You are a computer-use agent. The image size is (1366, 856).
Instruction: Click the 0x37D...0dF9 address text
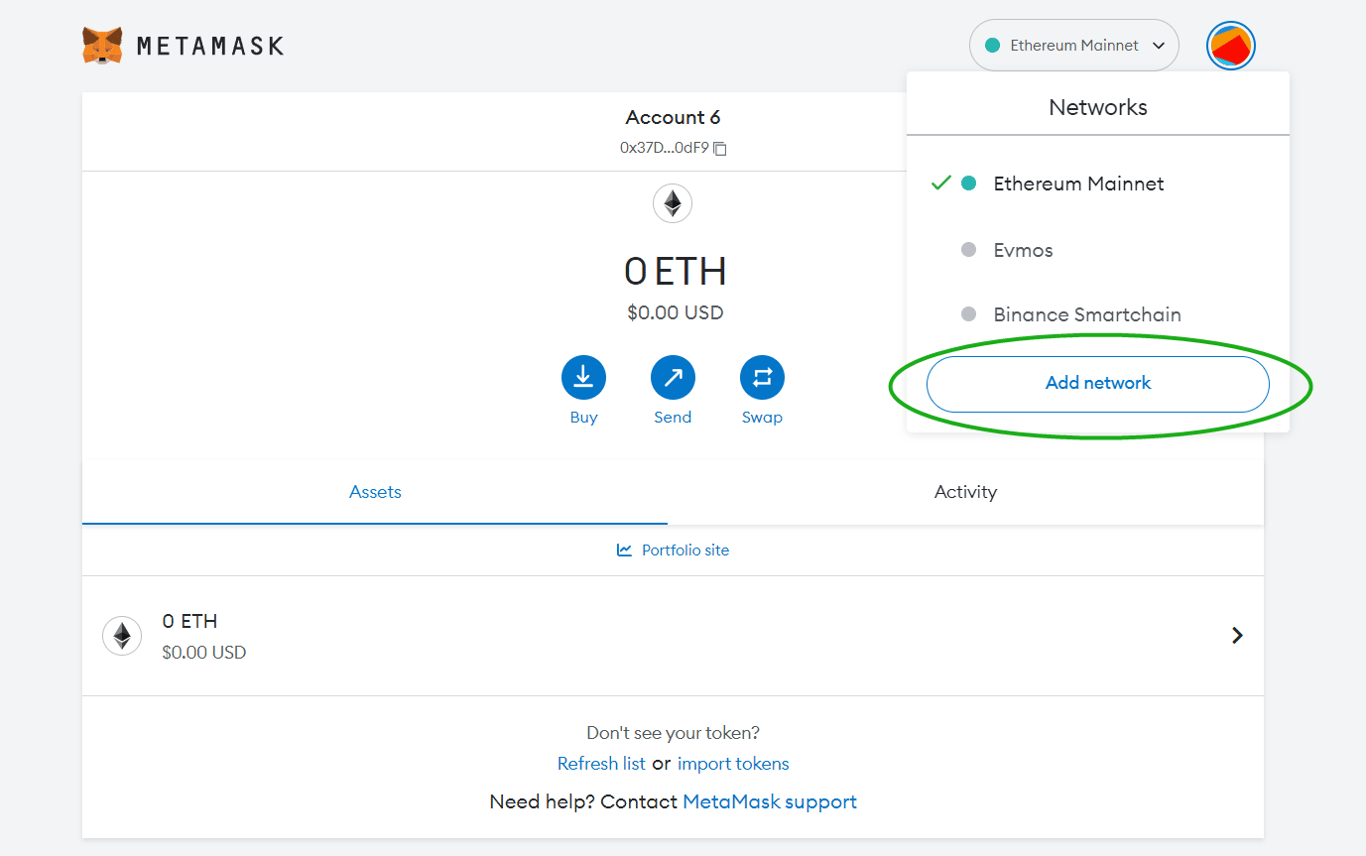coord(664,148)
